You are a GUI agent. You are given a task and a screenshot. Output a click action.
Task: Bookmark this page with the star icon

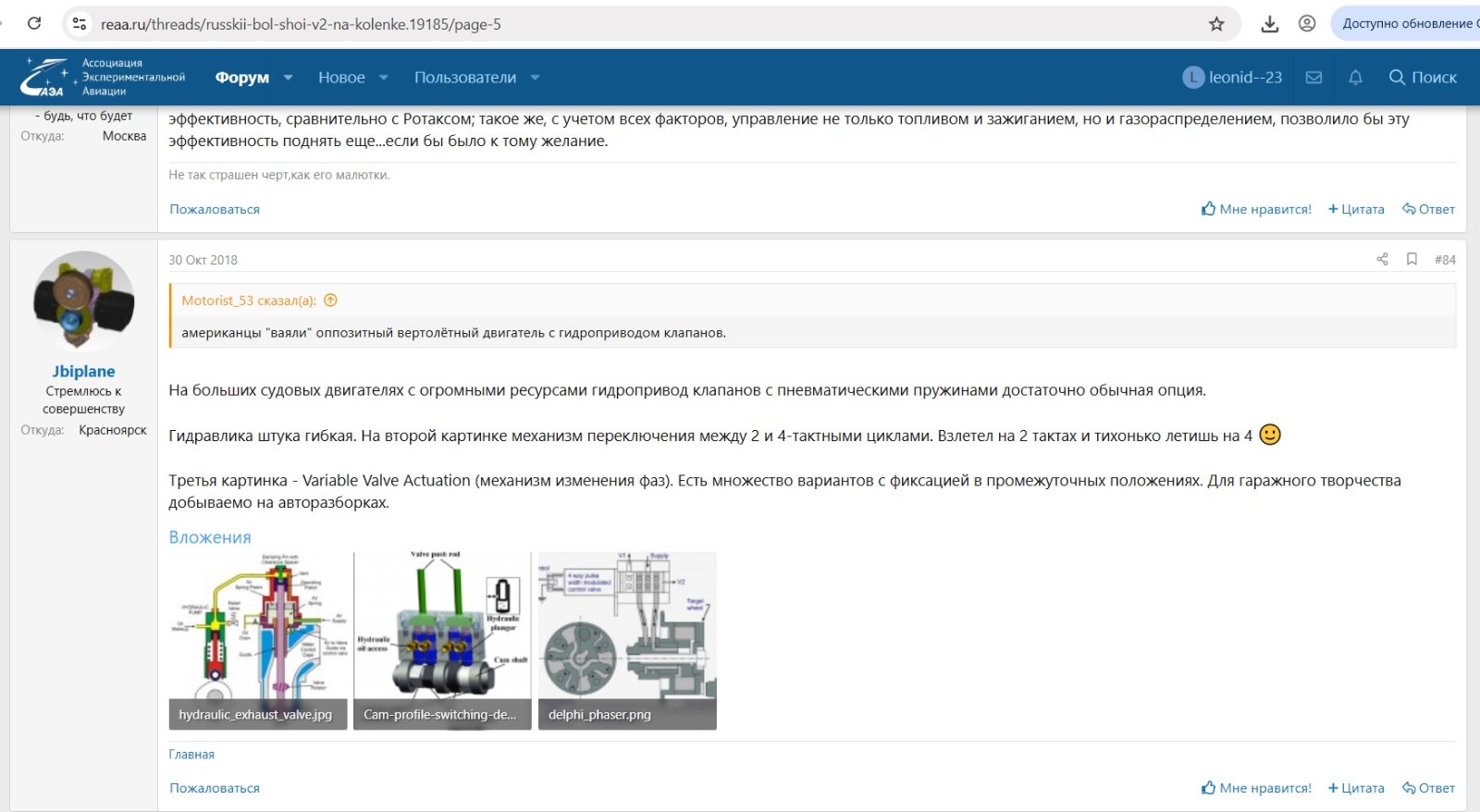pyautogui.click(x=1216, y=24)
